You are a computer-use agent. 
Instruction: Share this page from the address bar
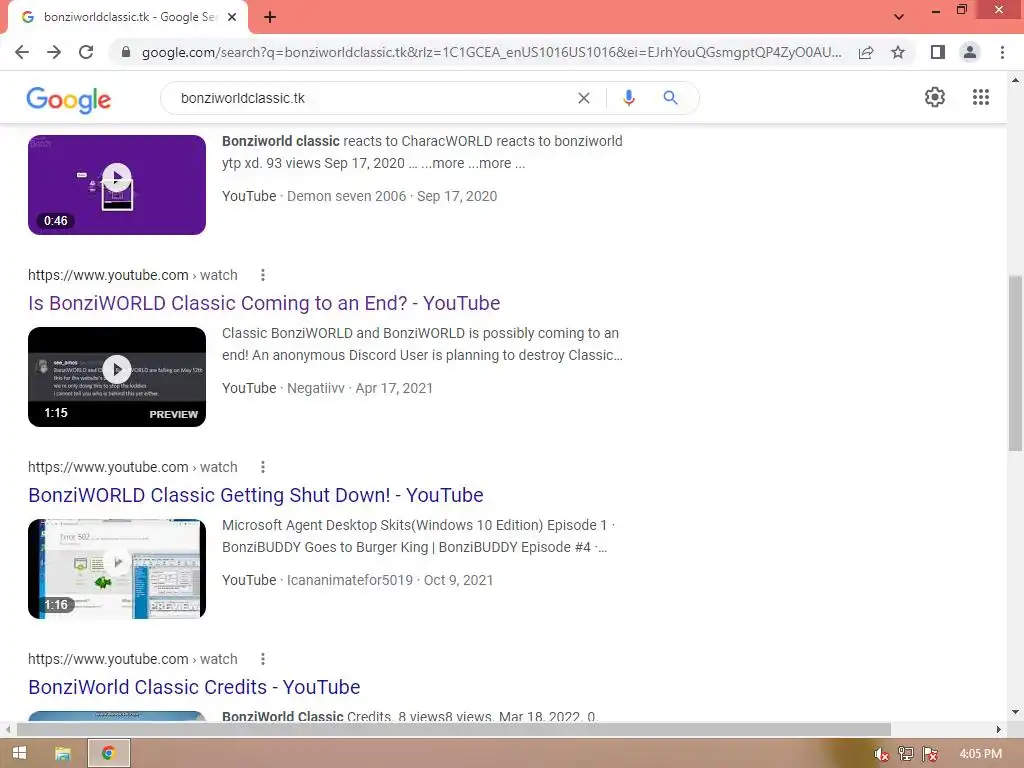[x=866, y=52]
